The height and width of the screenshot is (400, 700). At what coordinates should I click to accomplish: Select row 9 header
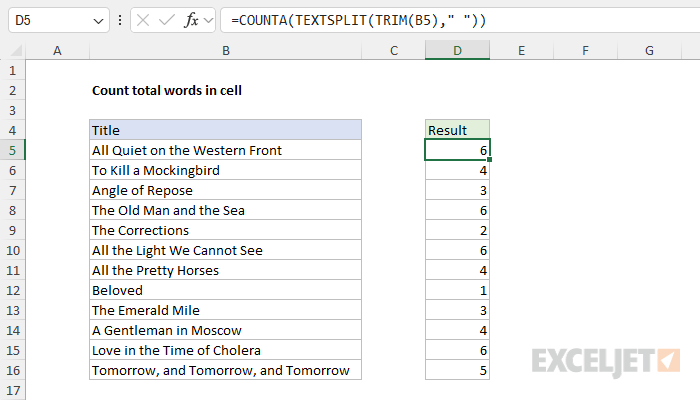click(x=12, y=230)
